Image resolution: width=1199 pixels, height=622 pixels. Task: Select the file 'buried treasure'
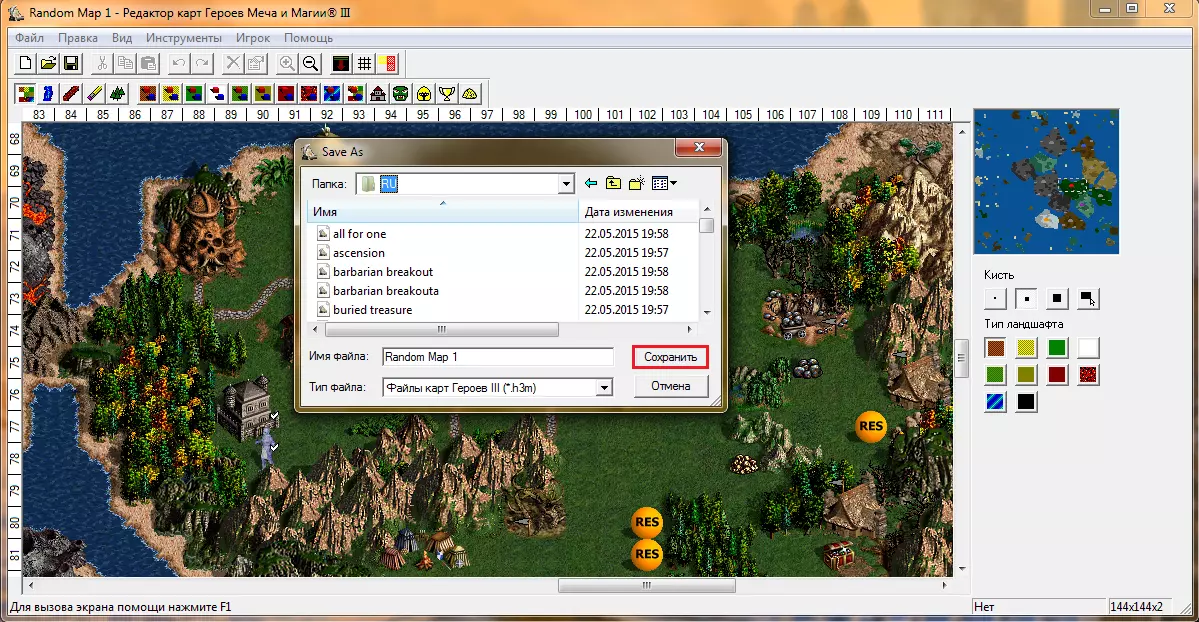372,310
